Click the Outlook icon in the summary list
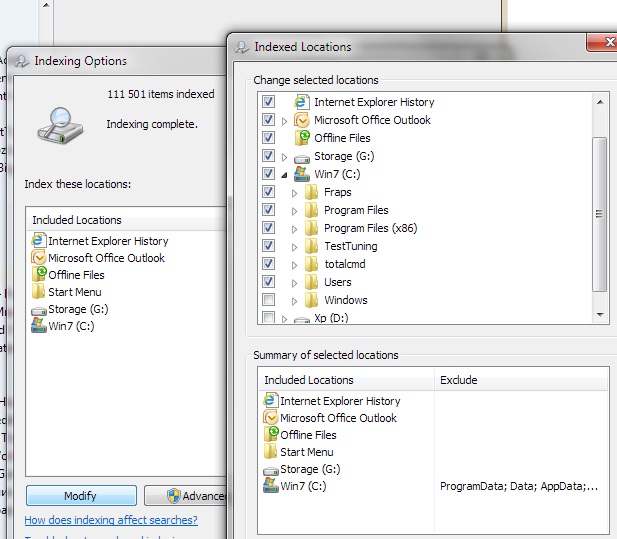This screenshot has height=539, width=617. (271, 417)
